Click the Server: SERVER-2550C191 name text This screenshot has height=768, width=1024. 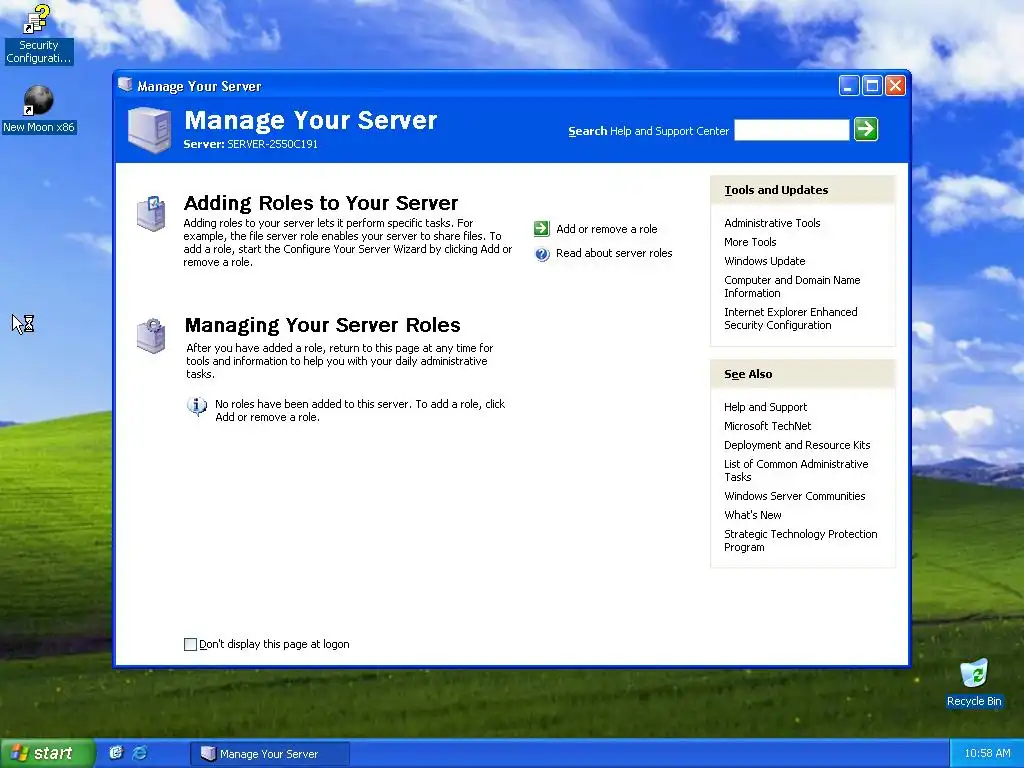coord(250,144)
